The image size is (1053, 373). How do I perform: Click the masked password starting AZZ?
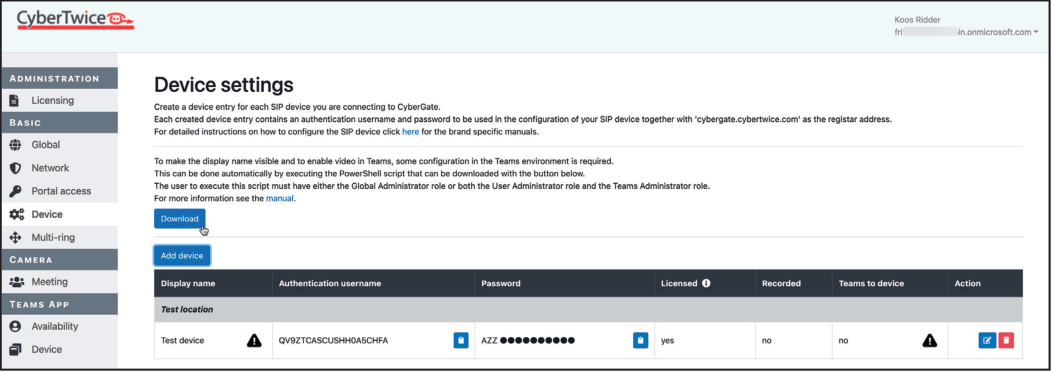click(x=528, y=341)
